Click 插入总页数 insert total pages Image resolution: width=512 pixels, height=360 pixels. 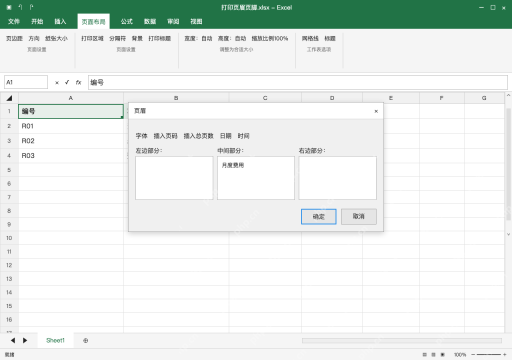click(198, 136)
